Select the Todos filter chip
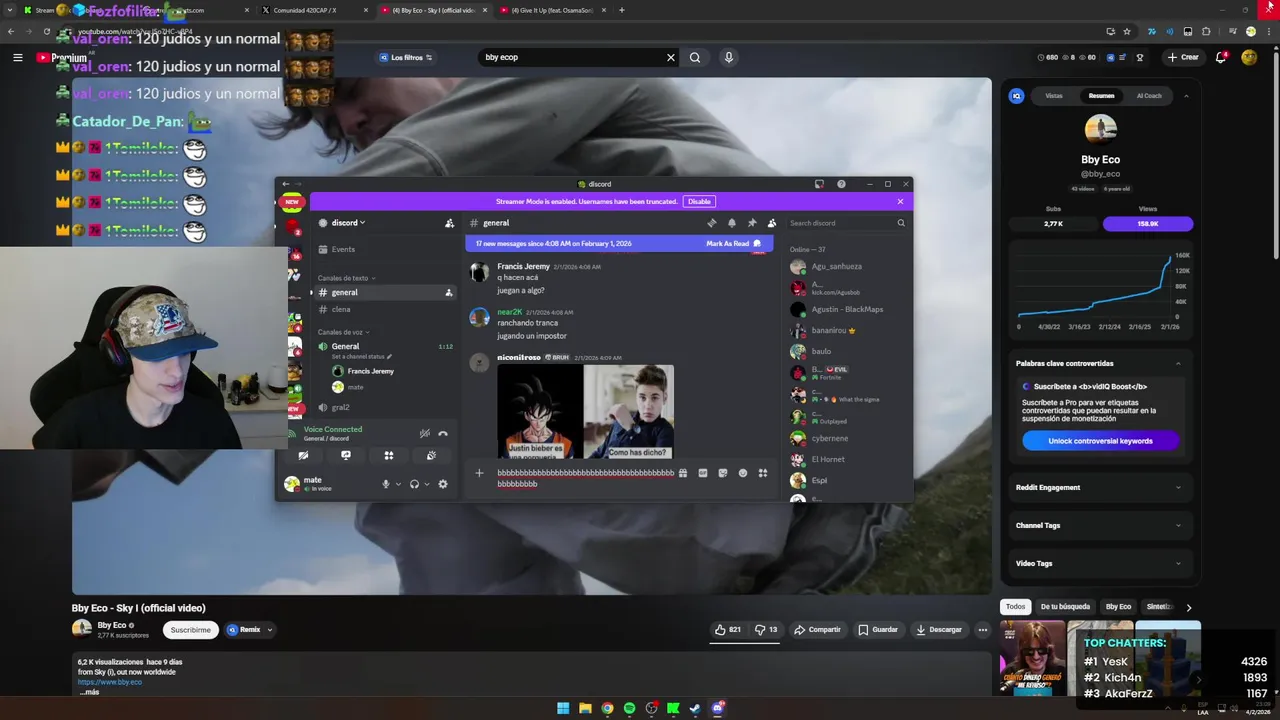This screenshot has height=720, width=1280. [x=1015, y=607]
